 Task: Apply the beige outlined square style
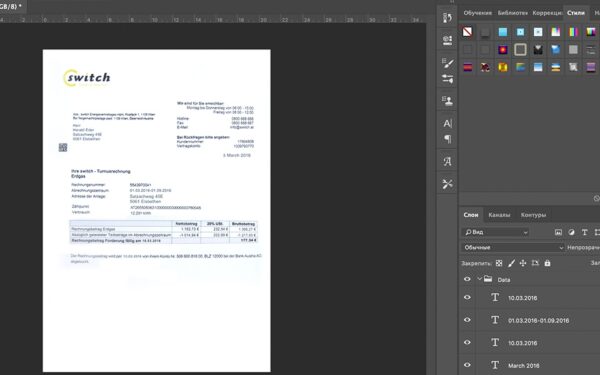pyautogui.click(x=520, y=49)
